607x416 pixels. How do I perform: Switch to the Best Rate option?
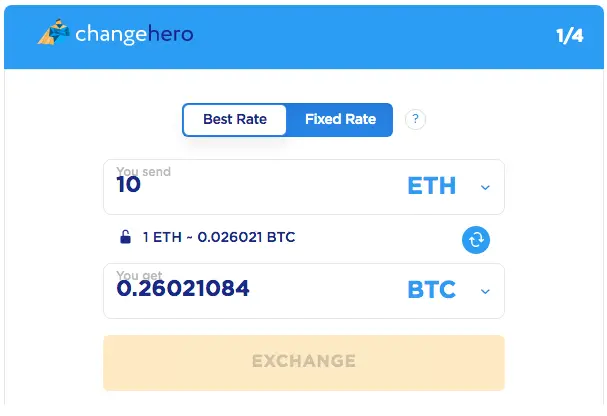coord(235,120)
